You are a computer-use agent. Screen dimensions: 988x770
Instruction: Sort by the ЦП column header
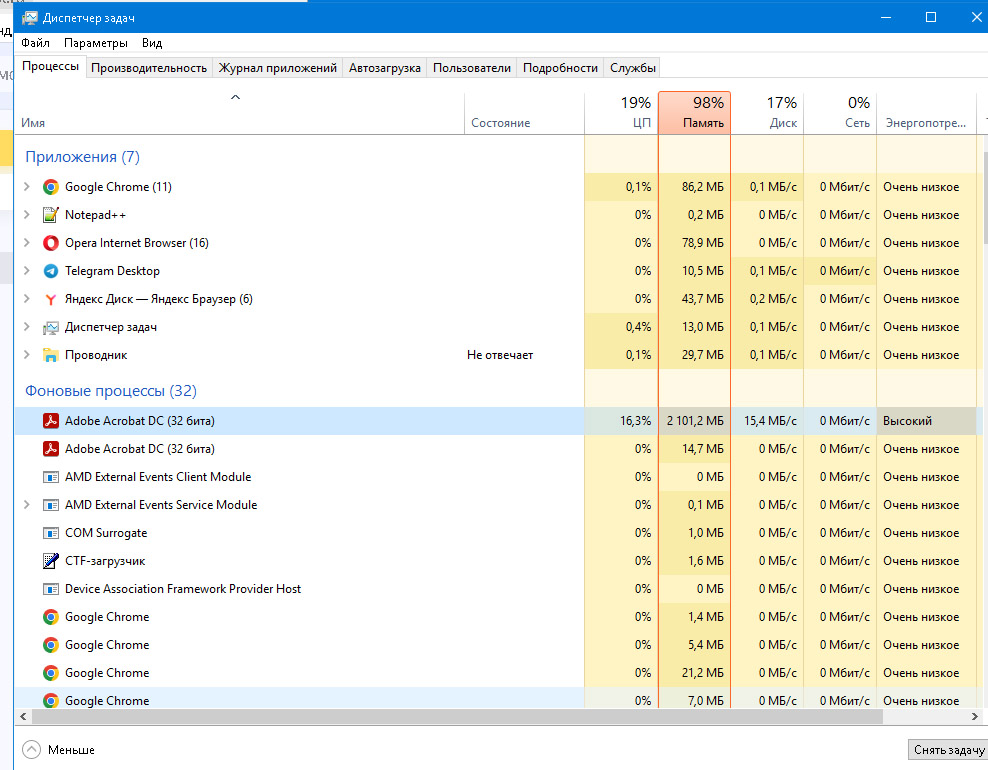tap(621, 113)
